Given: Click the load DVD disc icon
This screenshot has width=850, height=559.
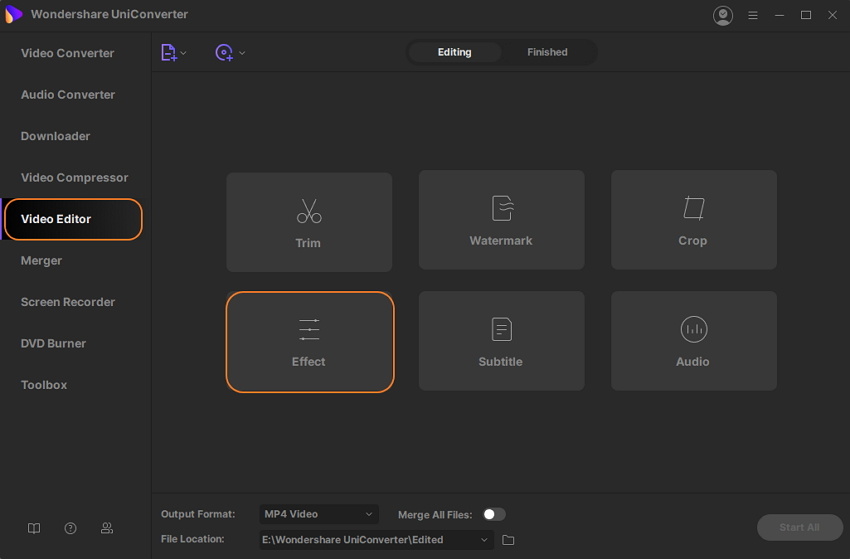Looking at the screenshot, I should pyautogui.click(x=224, y=53).
